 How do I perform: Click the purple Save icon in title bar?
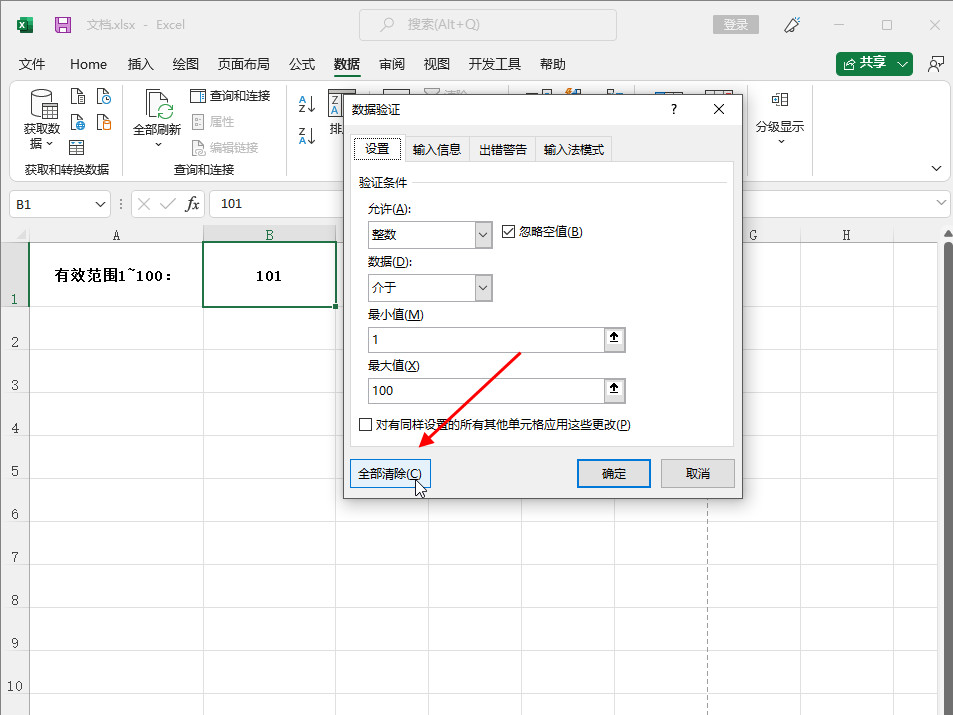63,25
